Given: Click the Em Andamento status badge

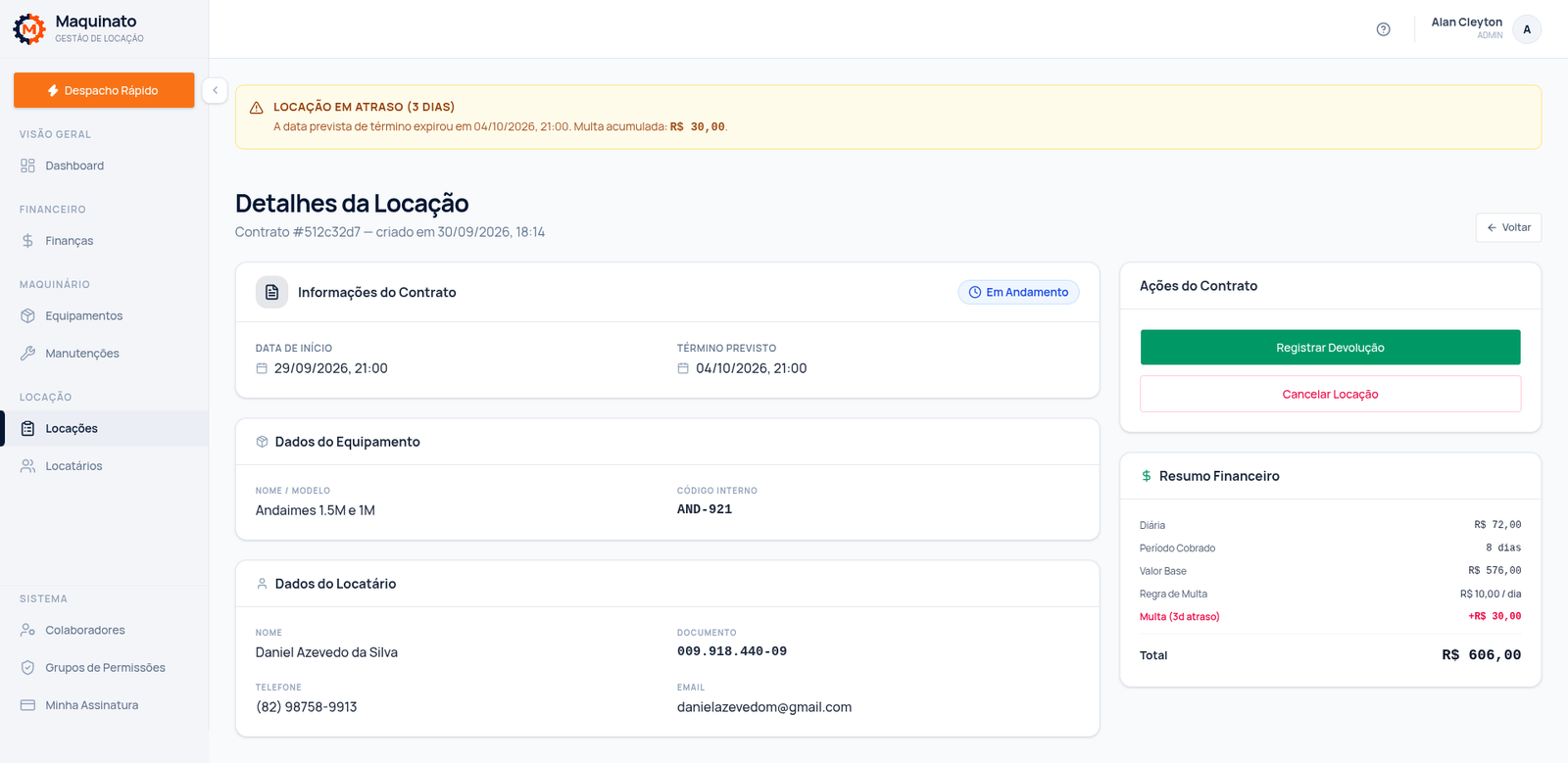Looking at the screenshot, I should pyautogui.click(x=1018, y=292).
